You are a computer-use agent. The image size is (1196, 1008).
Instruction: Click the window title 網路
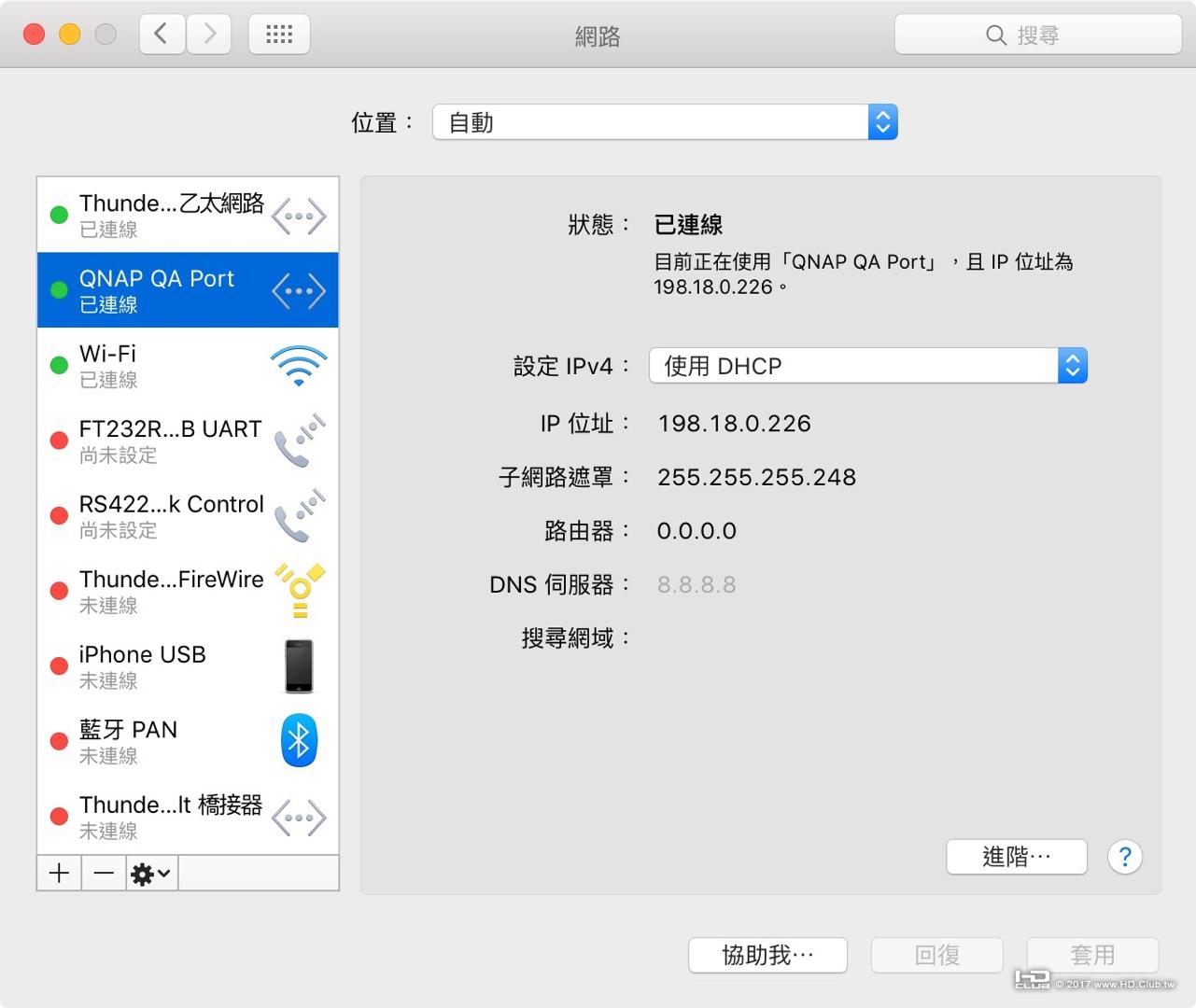598,36
